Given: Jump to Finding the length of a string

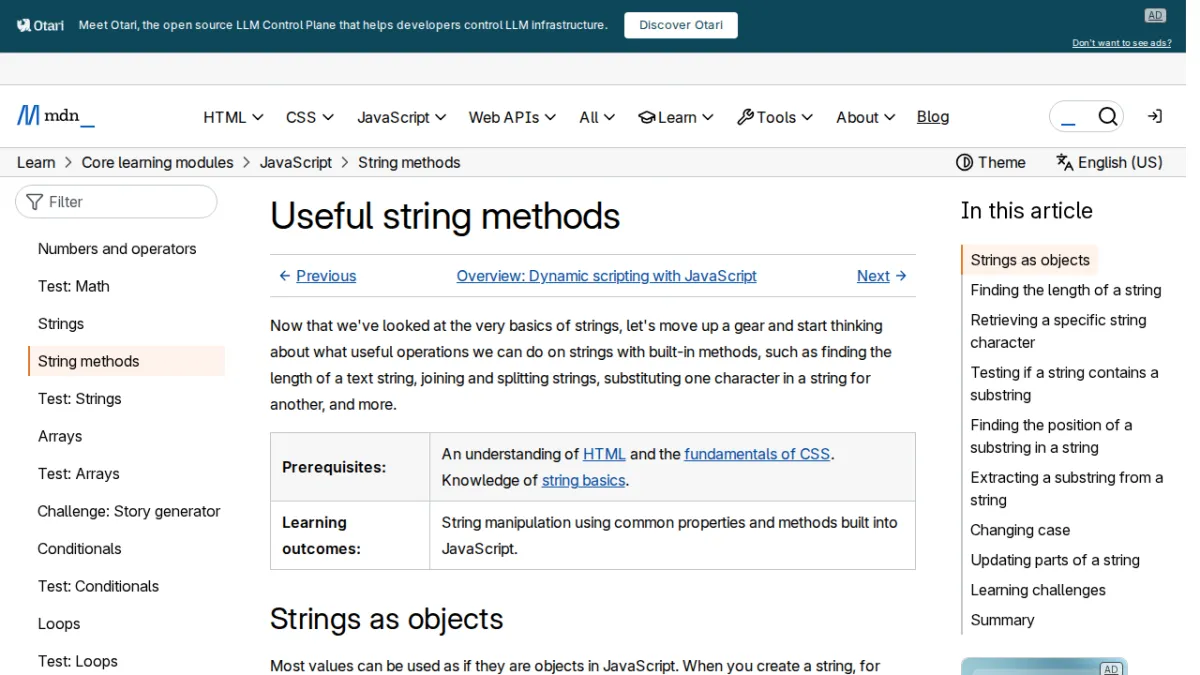Looking at the screenshot, I should pos(1065,290).
